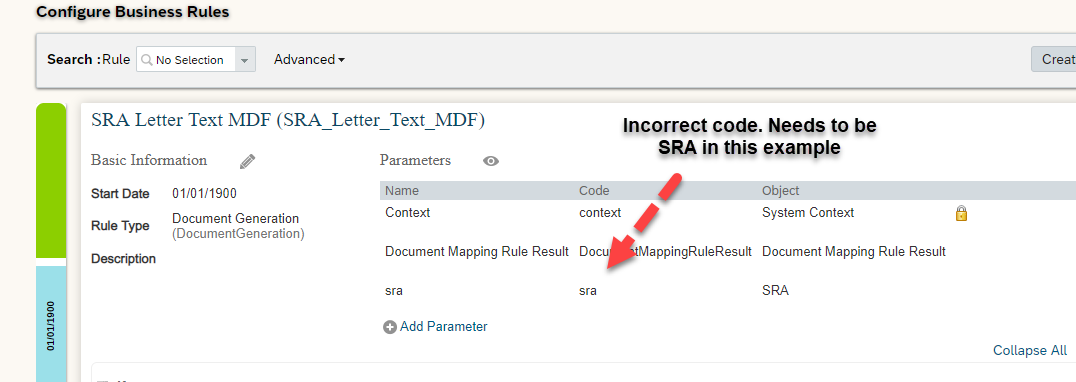
Task: Click the pencil icon to edit Basic Information
Action: point(248,161)
